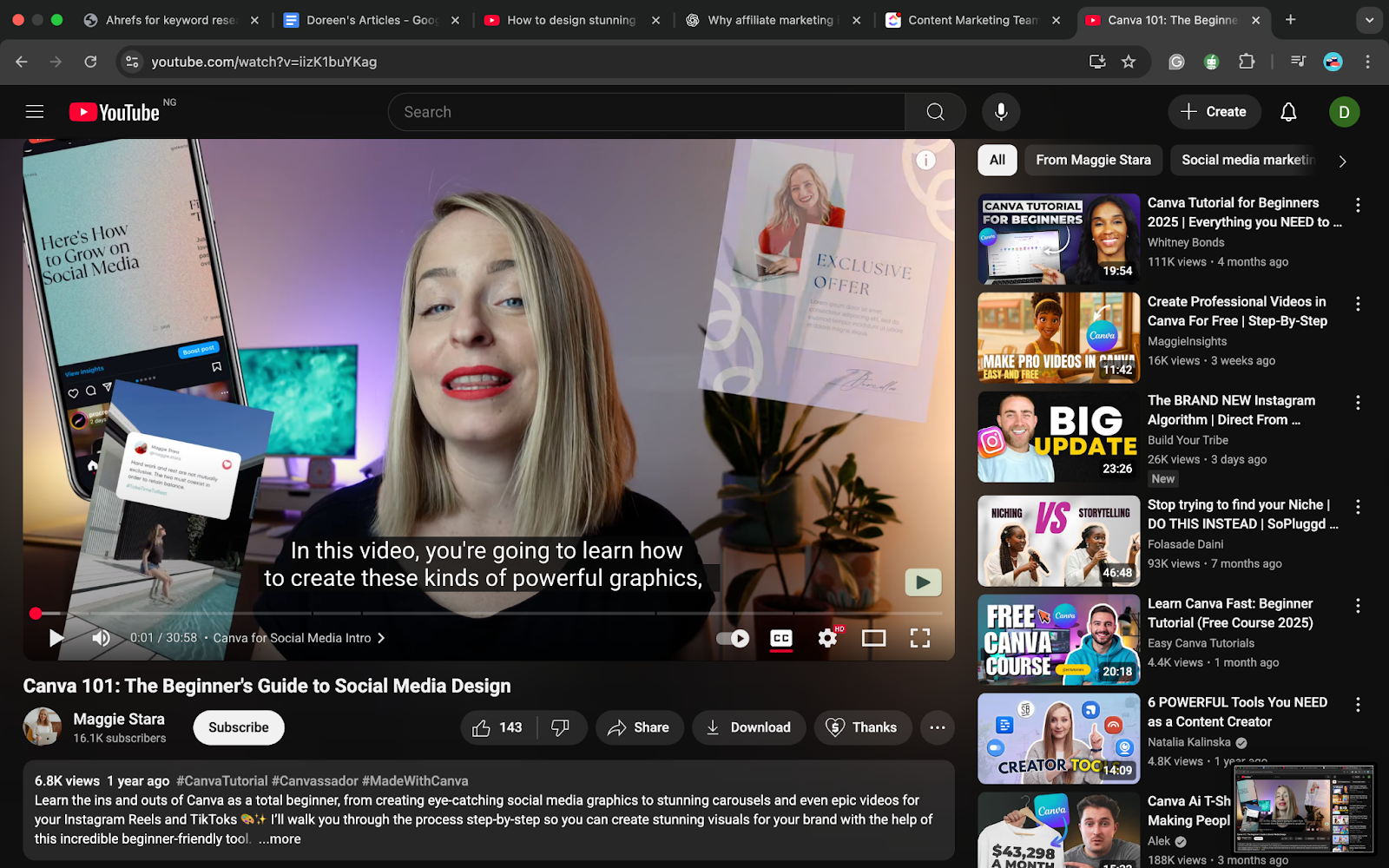Open Maggie Stara channel name link

[x=119, y=719]
